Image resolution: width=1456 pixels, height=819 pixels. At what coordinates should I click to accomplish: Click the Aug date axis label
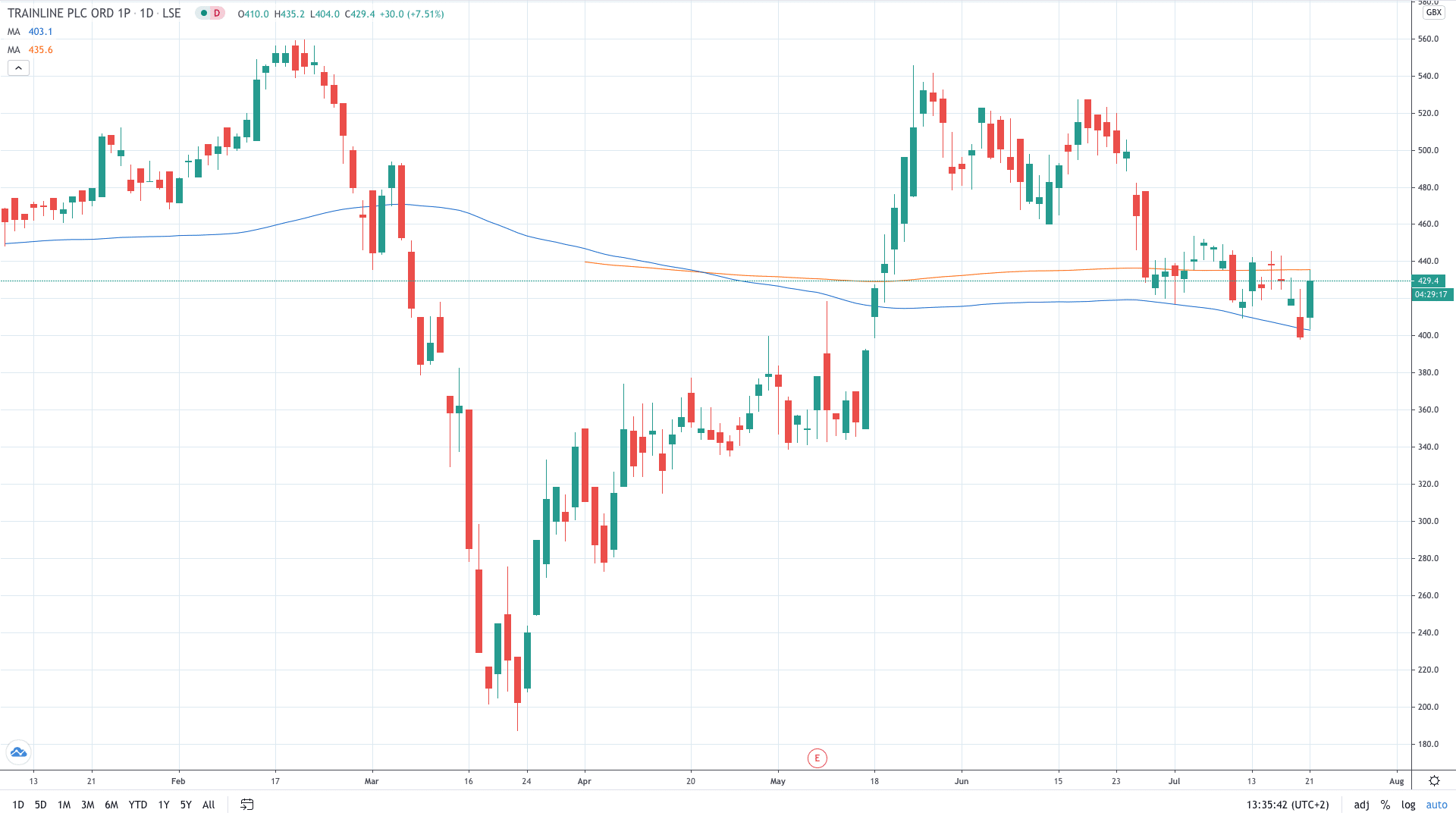1397,781
